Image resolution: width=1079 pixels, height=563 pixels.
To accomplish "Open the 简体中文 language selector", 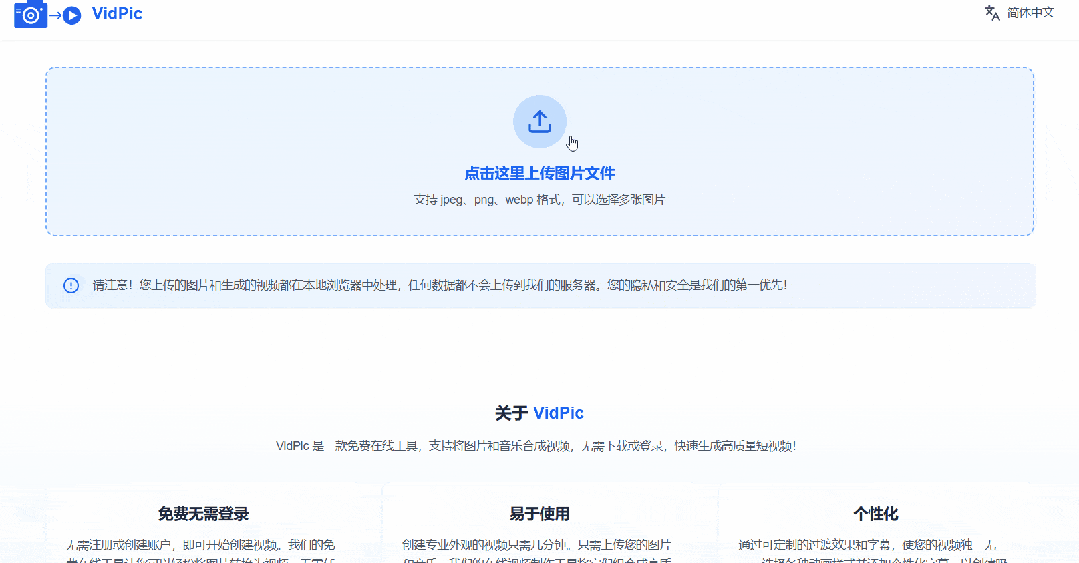I will click(x=1030, y=12).
